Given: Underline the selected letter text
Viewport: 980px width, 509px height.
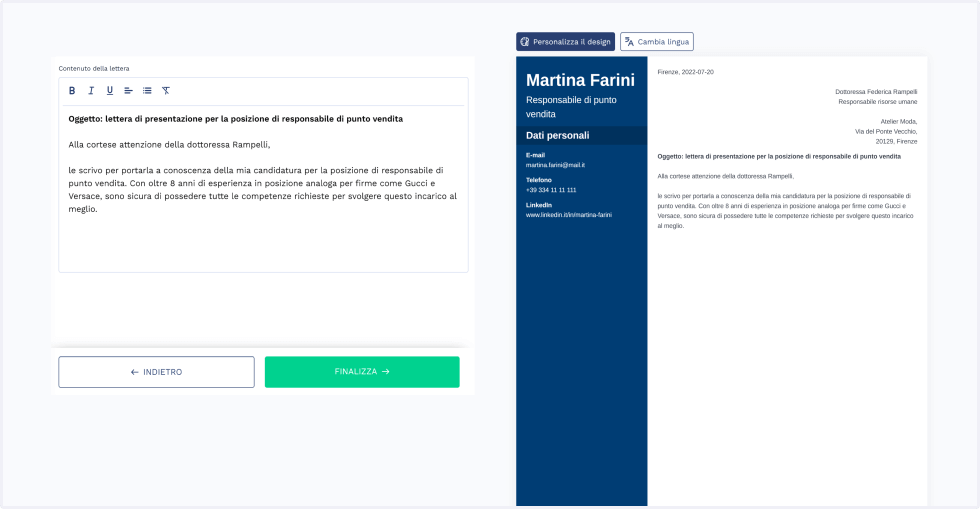Looking at the screenshot, I should (109, 91).
